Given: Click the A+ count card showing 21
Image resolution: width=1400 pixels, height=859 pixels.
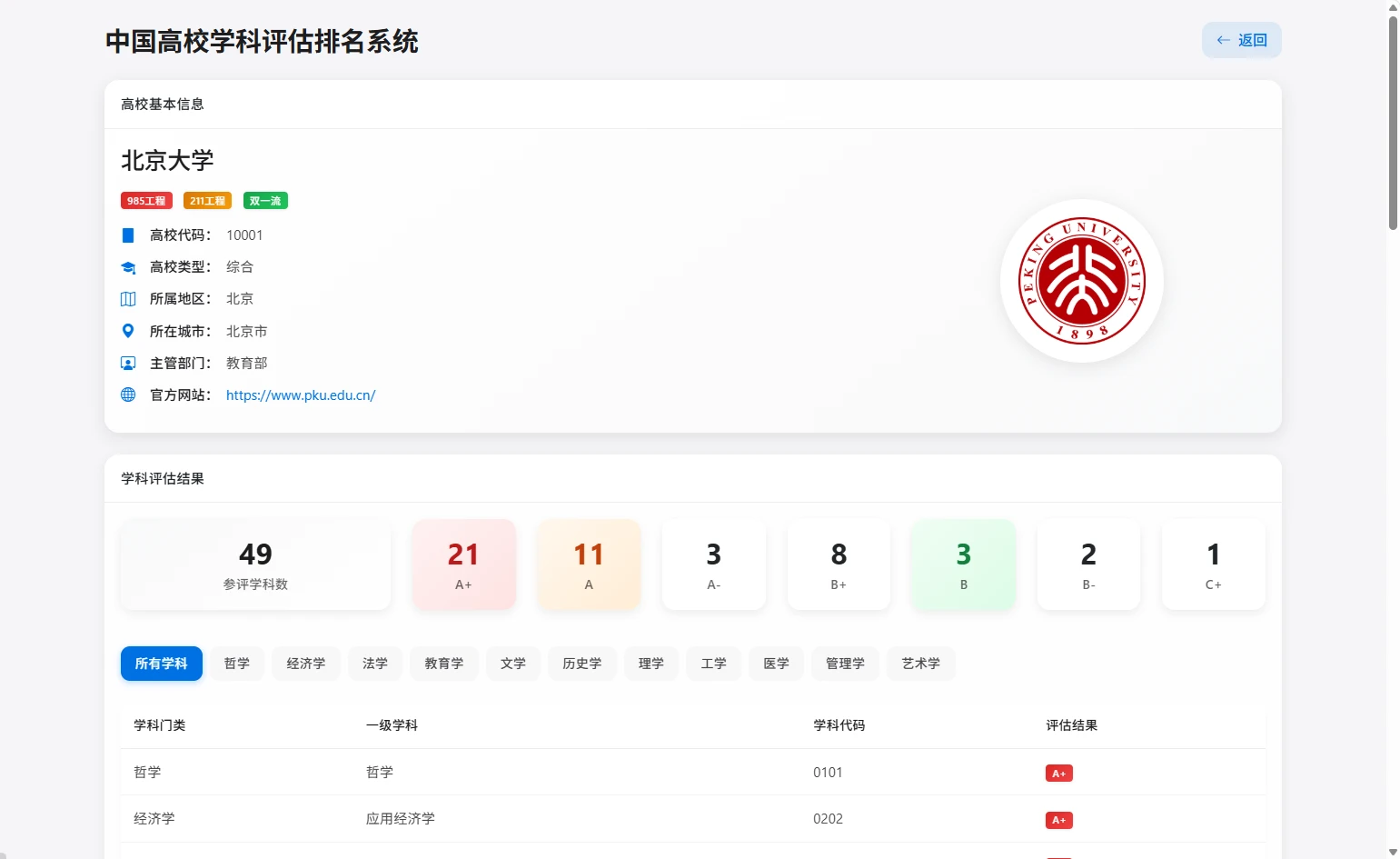Looking at the screenshot, I should 463,564.
